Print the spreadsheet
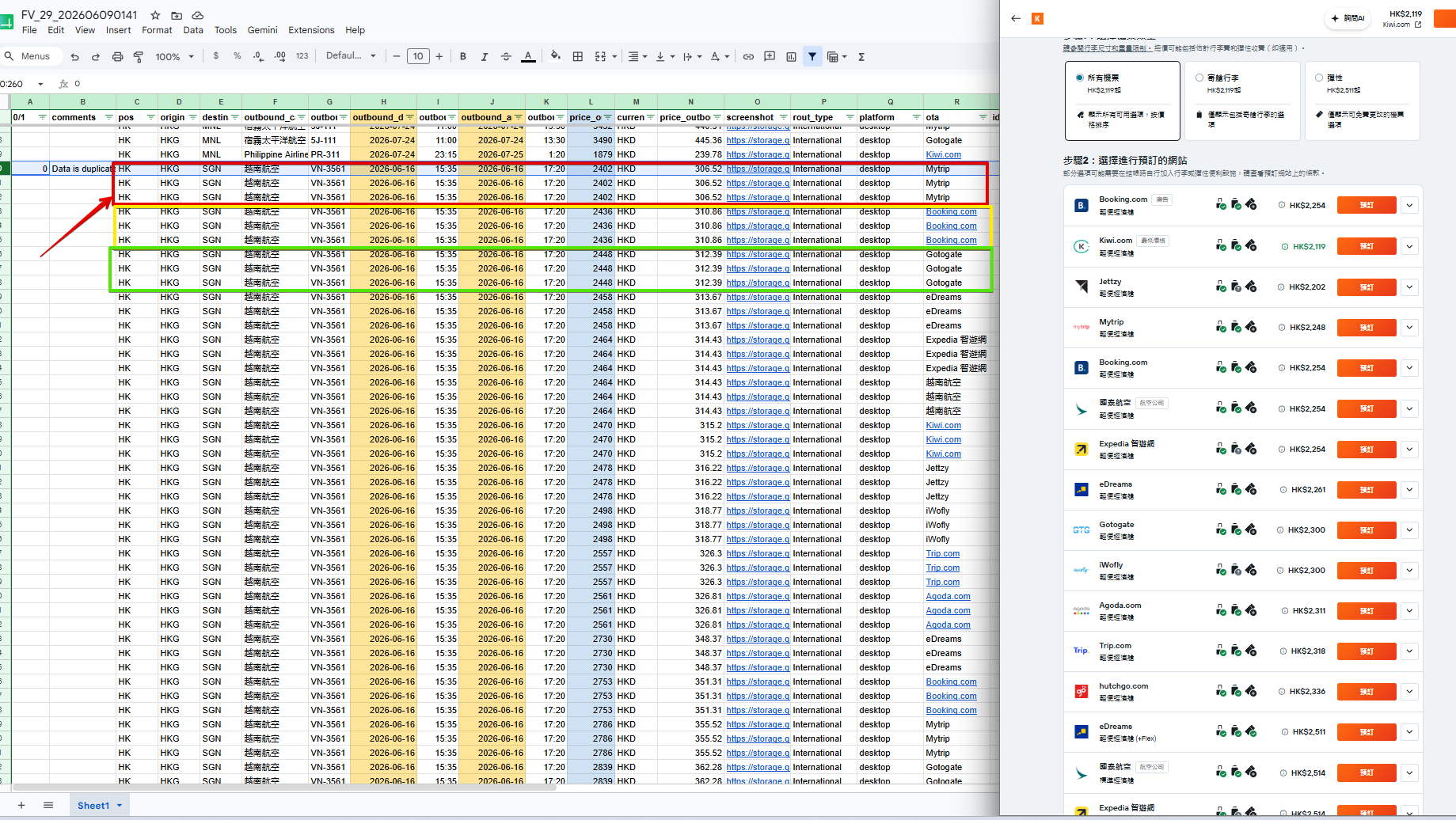This screenshot has width=1456, height=820. [117, 57]
